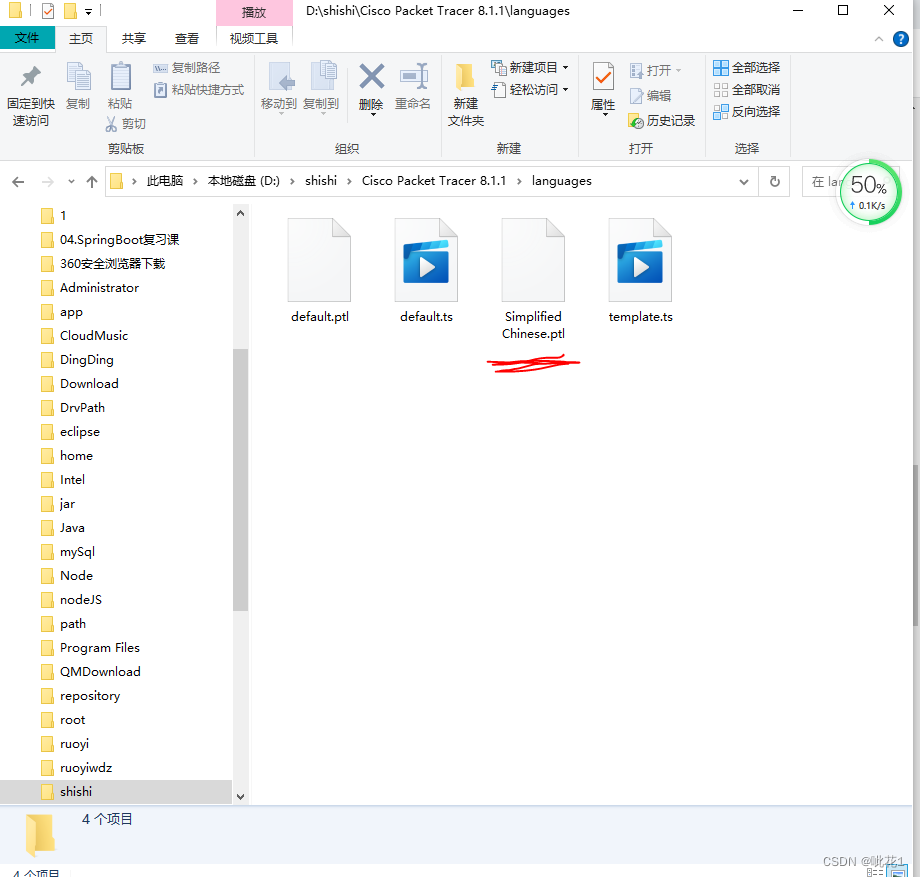Image resolution: width=920 pixels, height=877 pixels.
Task: Select the template.ts file
Action: coord(641,271)
